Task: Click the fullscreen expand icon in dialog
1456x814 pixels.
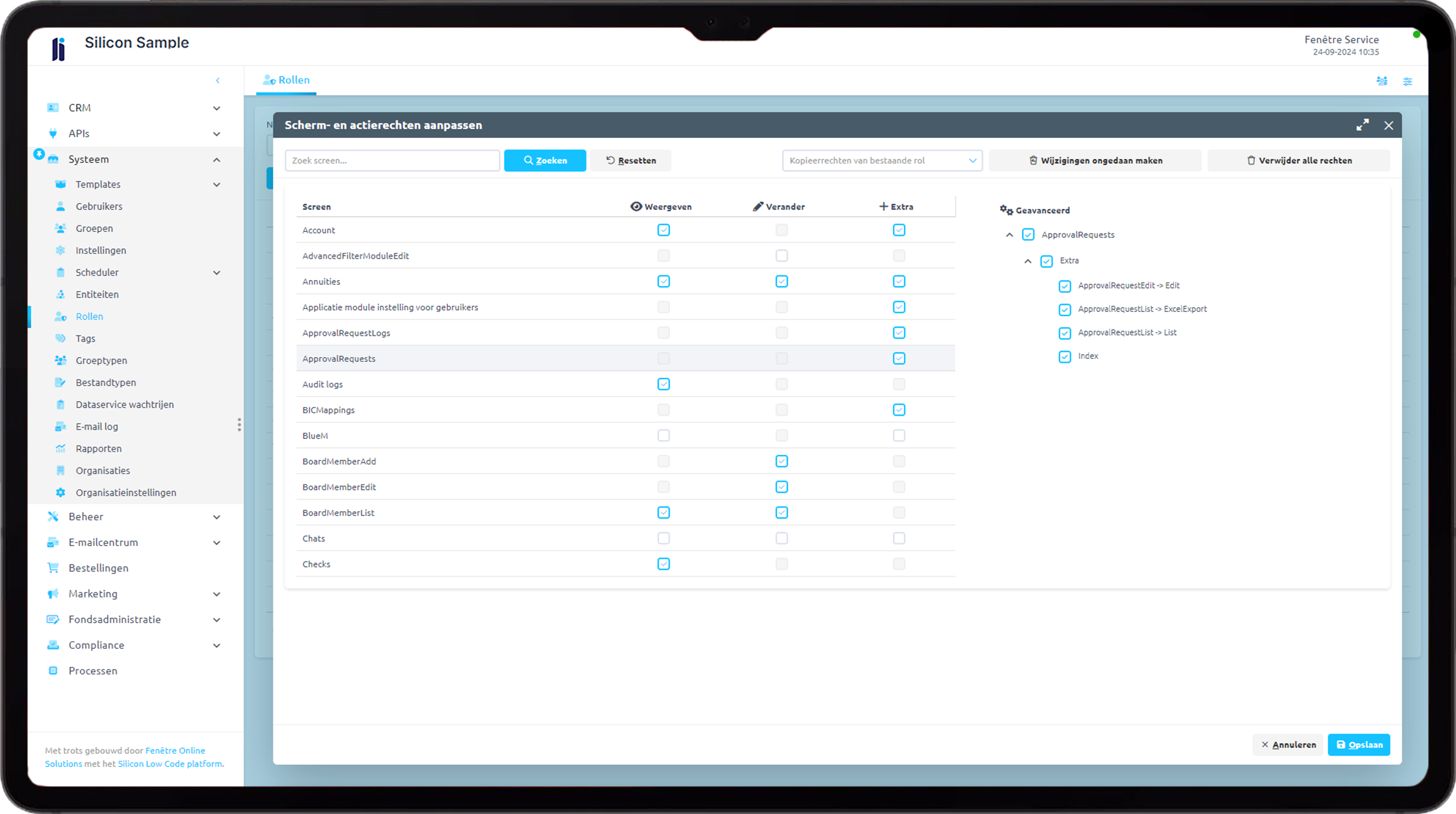Action: click(x=1363, y=124)
